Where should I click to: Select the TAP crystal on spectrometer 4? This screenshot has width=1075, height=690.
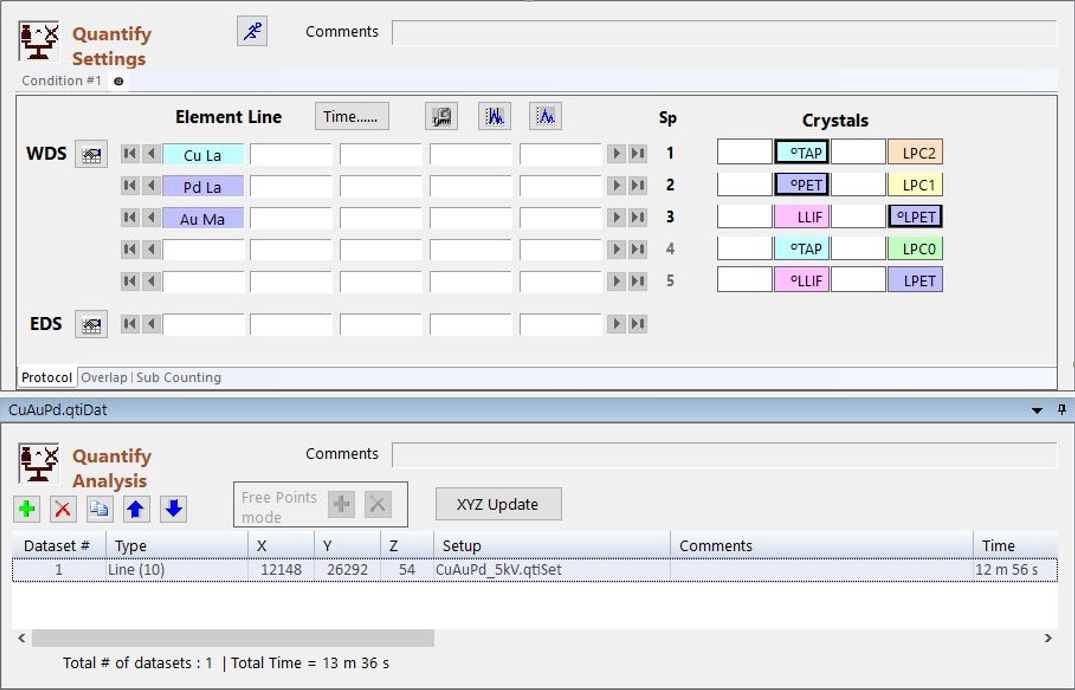point(802,248)
